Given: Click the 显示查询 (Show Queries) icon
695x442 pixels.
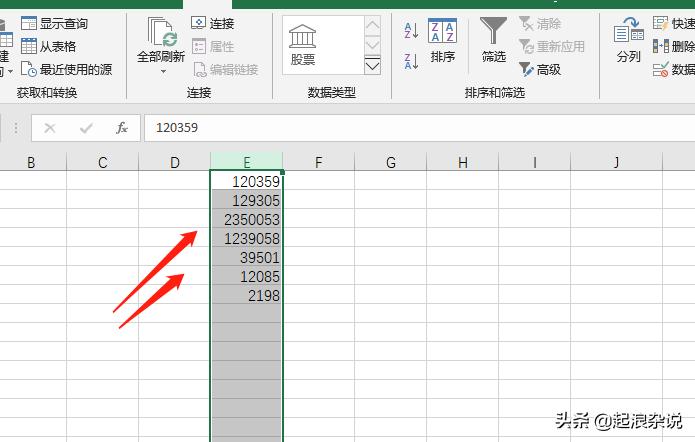Looking at the screenshot, I should [29, 23].
